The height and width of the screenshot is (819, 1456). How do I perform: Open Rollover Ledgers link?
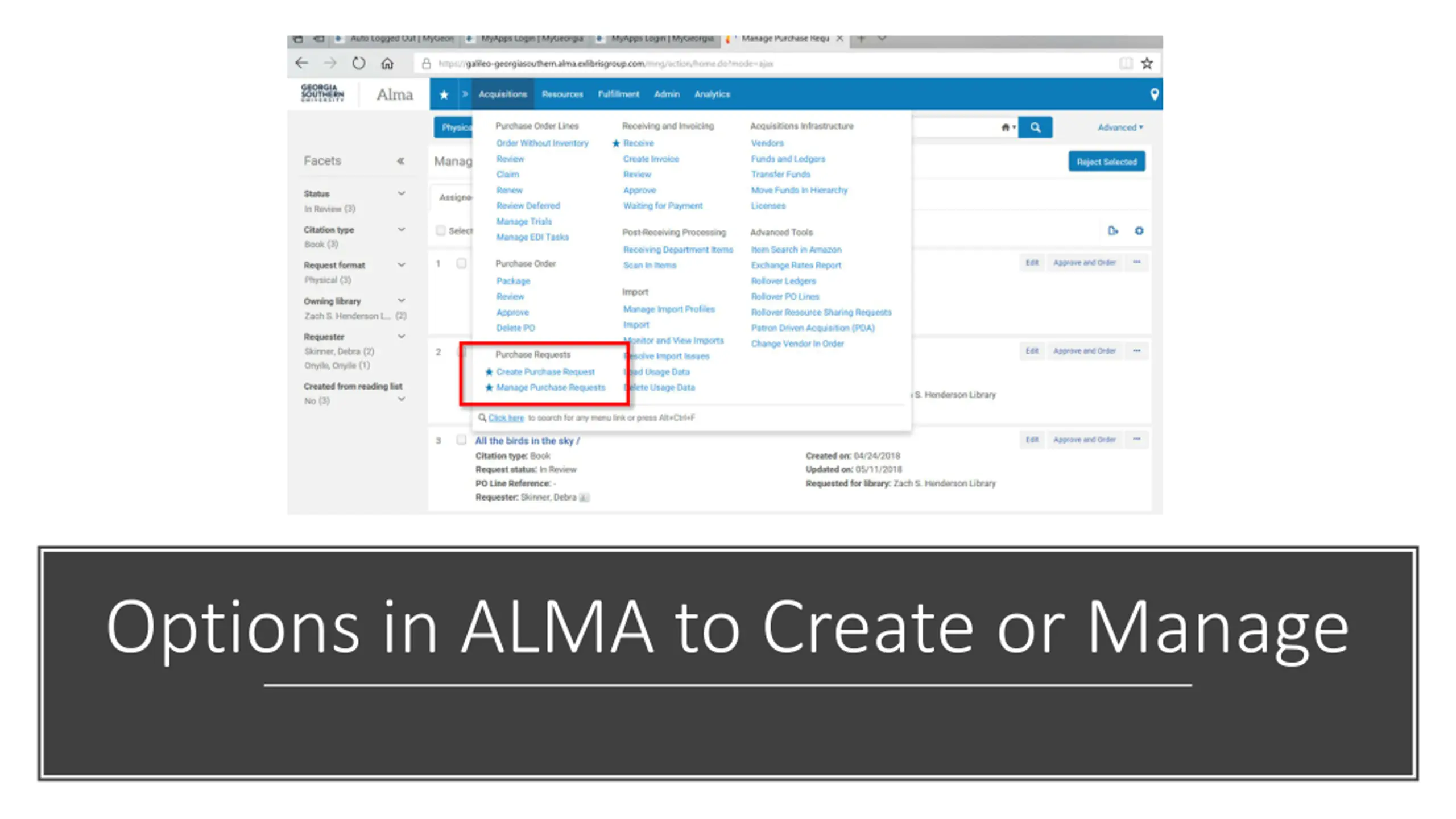tap(783, 281)
